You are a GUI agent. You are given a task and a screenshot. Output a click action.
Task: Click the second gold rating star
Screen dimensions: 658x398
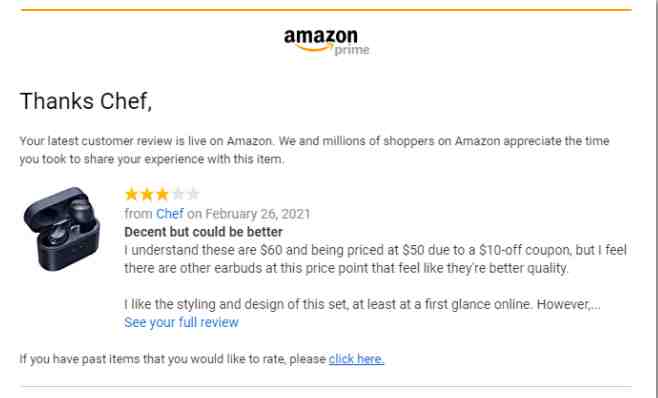coord(147,194)
